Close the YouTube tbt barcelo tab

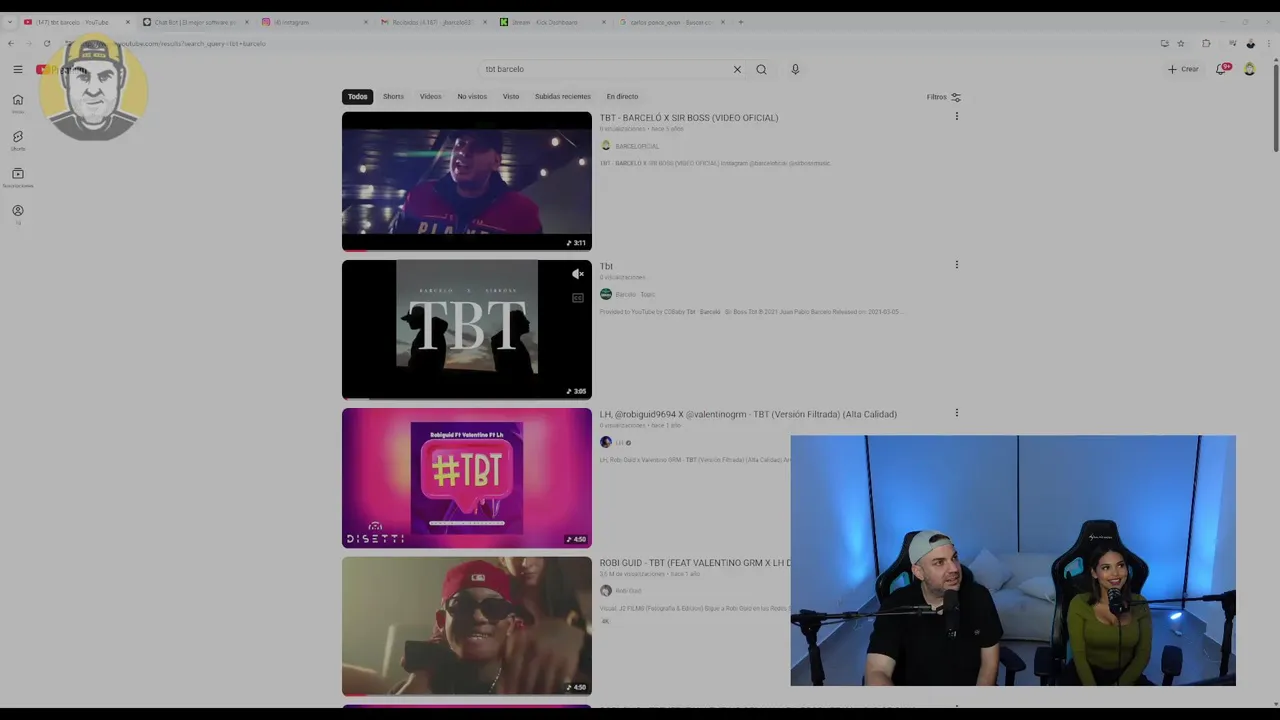(x=127, y=22)
